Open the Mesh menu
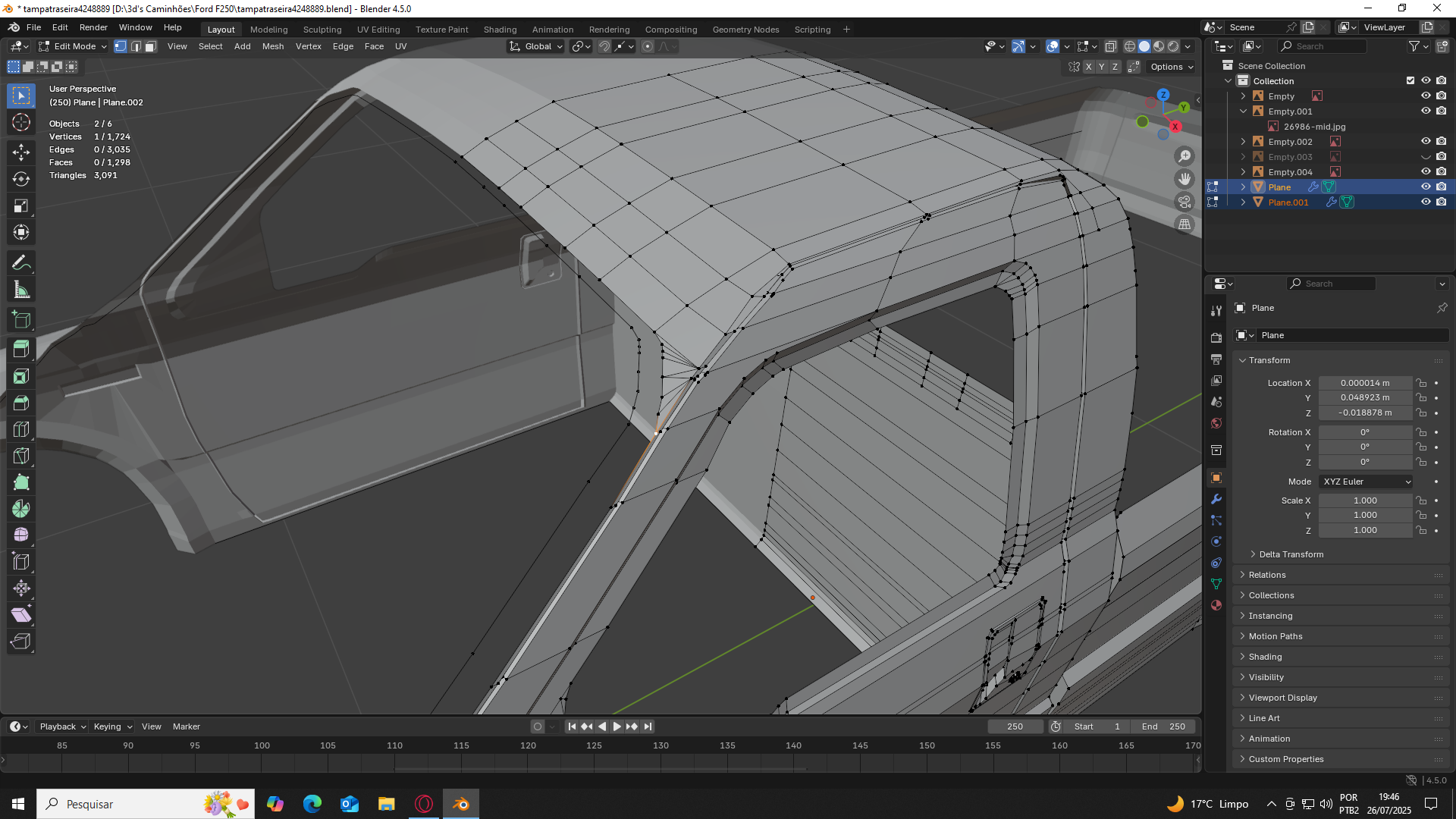 273,46
